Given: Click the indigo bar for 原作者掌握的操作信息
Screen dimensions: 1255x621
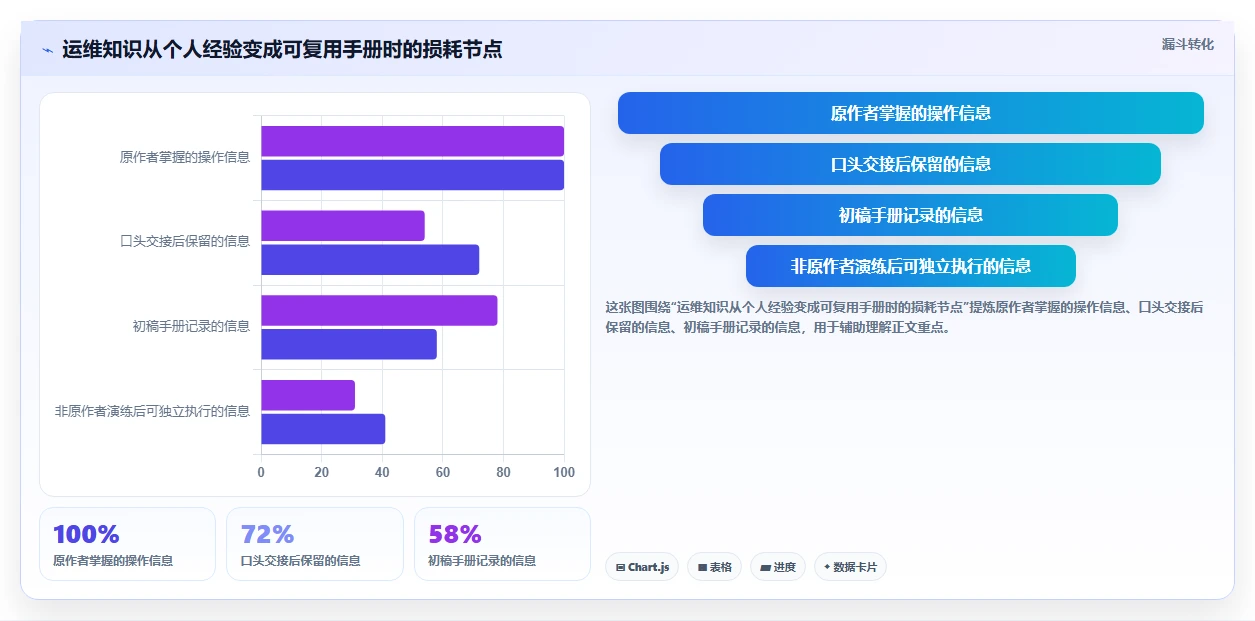Looking at the screenshot, I should click(x=413, y=175).
